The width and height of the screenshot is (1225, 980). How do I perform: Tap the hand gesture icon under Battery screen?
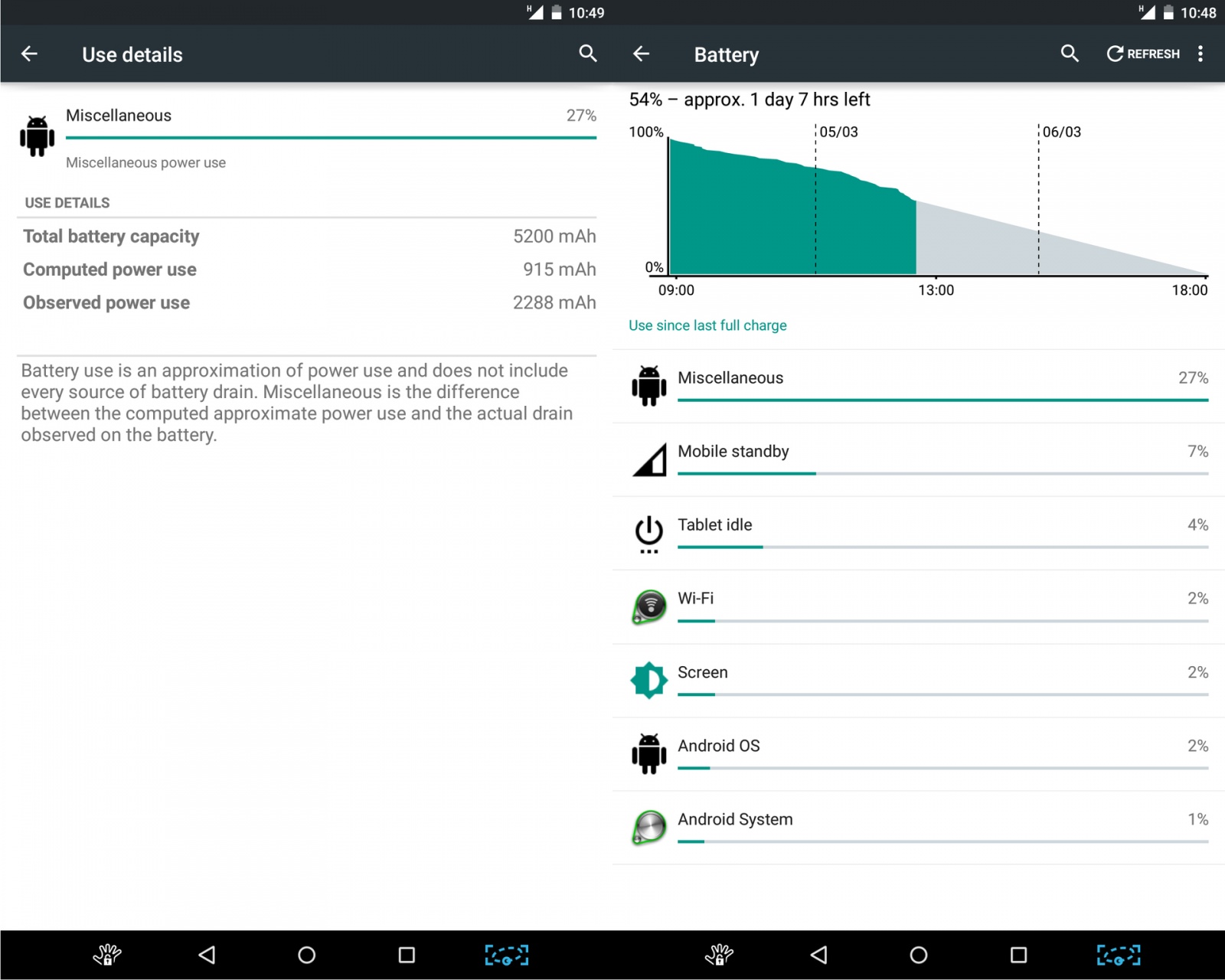point(719,955)
